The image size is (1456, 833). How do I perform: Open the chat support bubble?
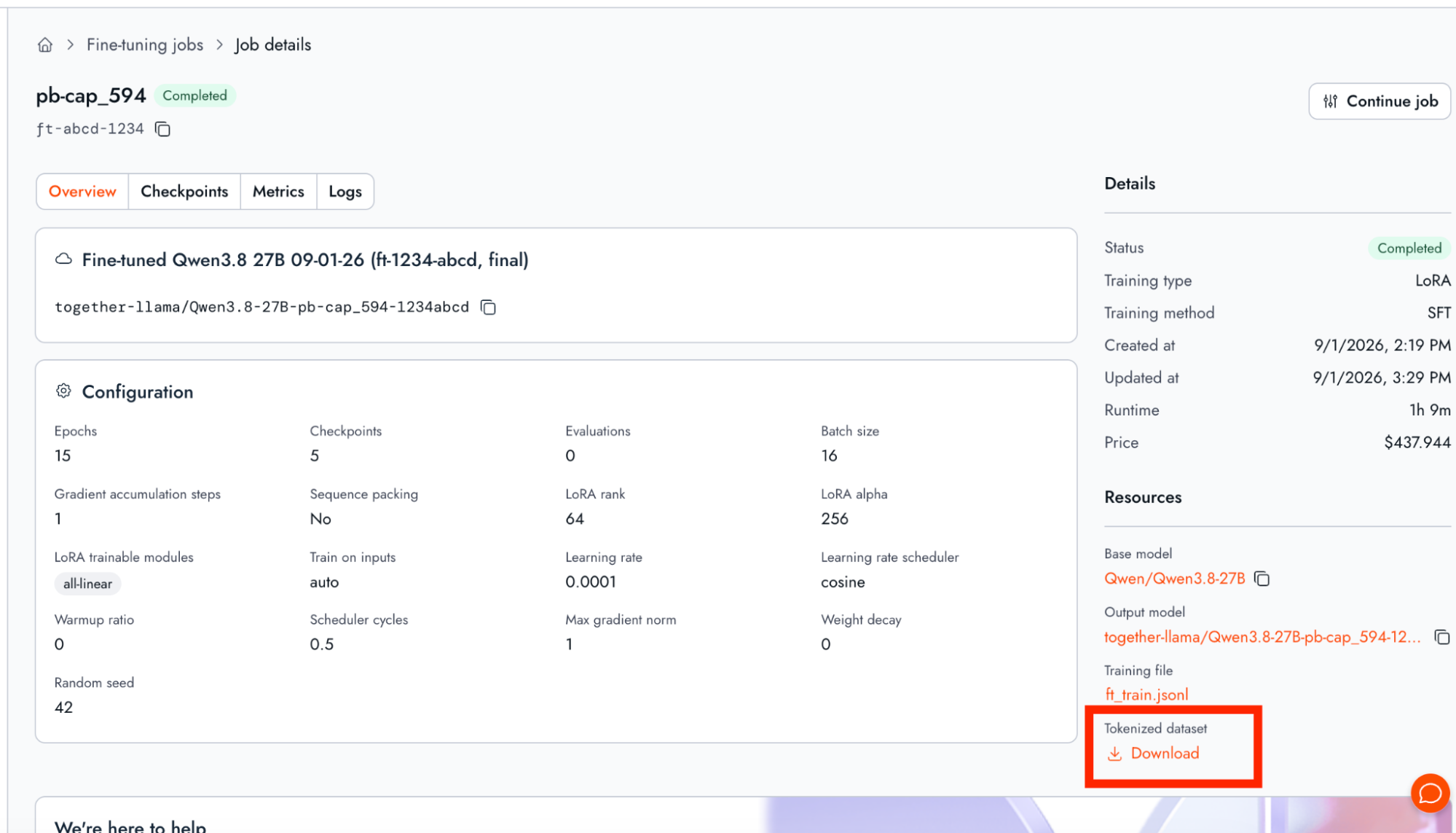(1430, 793)
